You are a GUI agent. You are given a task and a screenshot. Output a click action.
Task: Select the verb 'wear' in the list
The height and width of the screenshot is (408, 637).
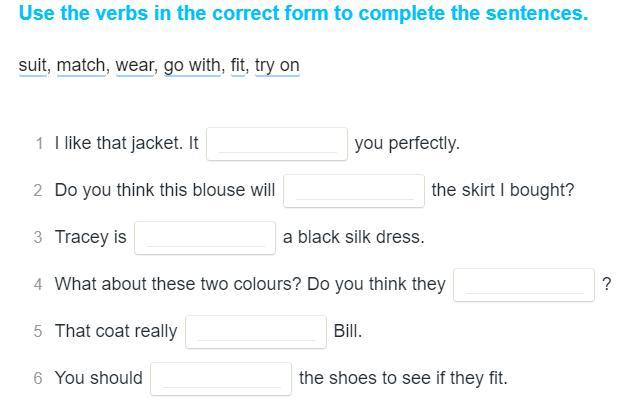[134, 65]
